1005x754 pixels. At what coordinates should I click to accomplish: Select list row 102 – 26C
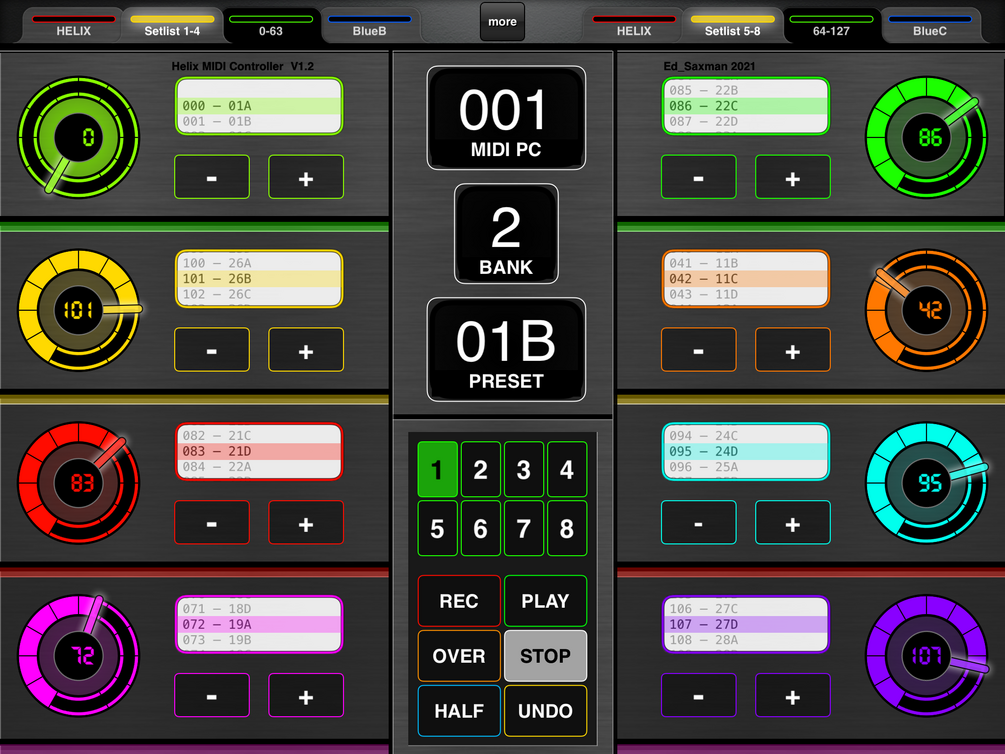coord(259,294)
